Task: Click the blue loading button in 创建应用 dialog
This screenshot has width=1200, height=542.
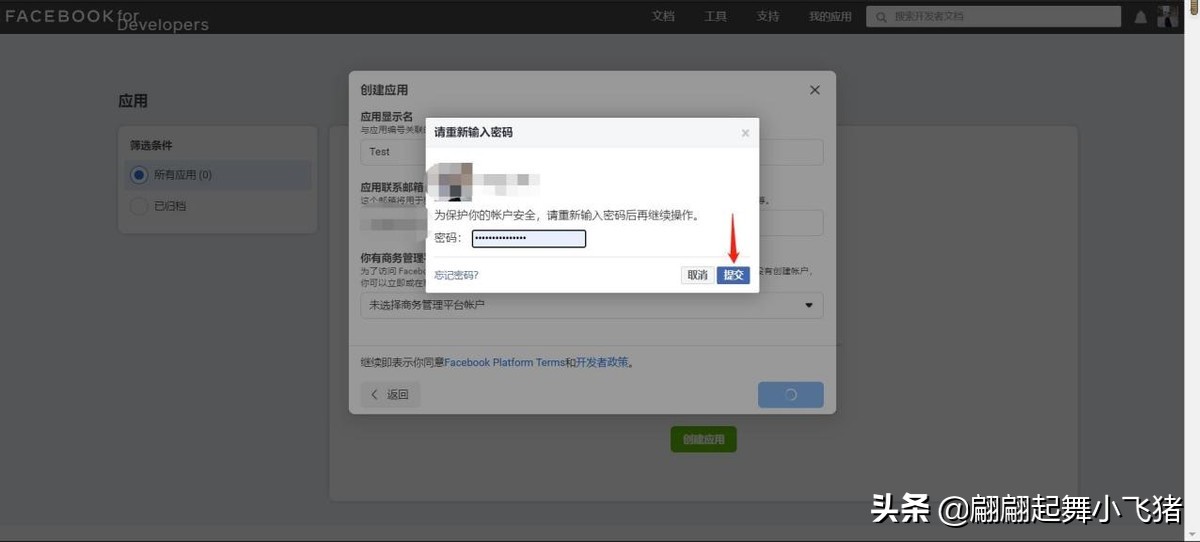Action: point(791,395)
